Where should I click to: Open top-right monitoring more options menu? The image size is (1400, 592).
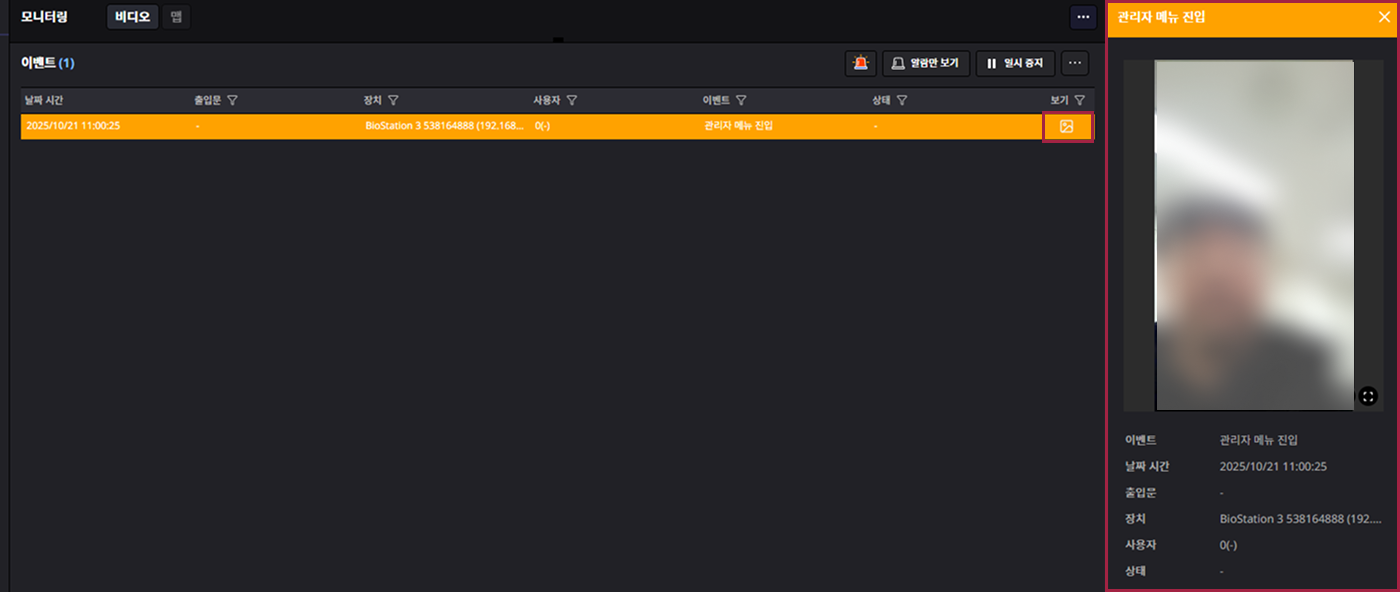[x=1083, y=17]
